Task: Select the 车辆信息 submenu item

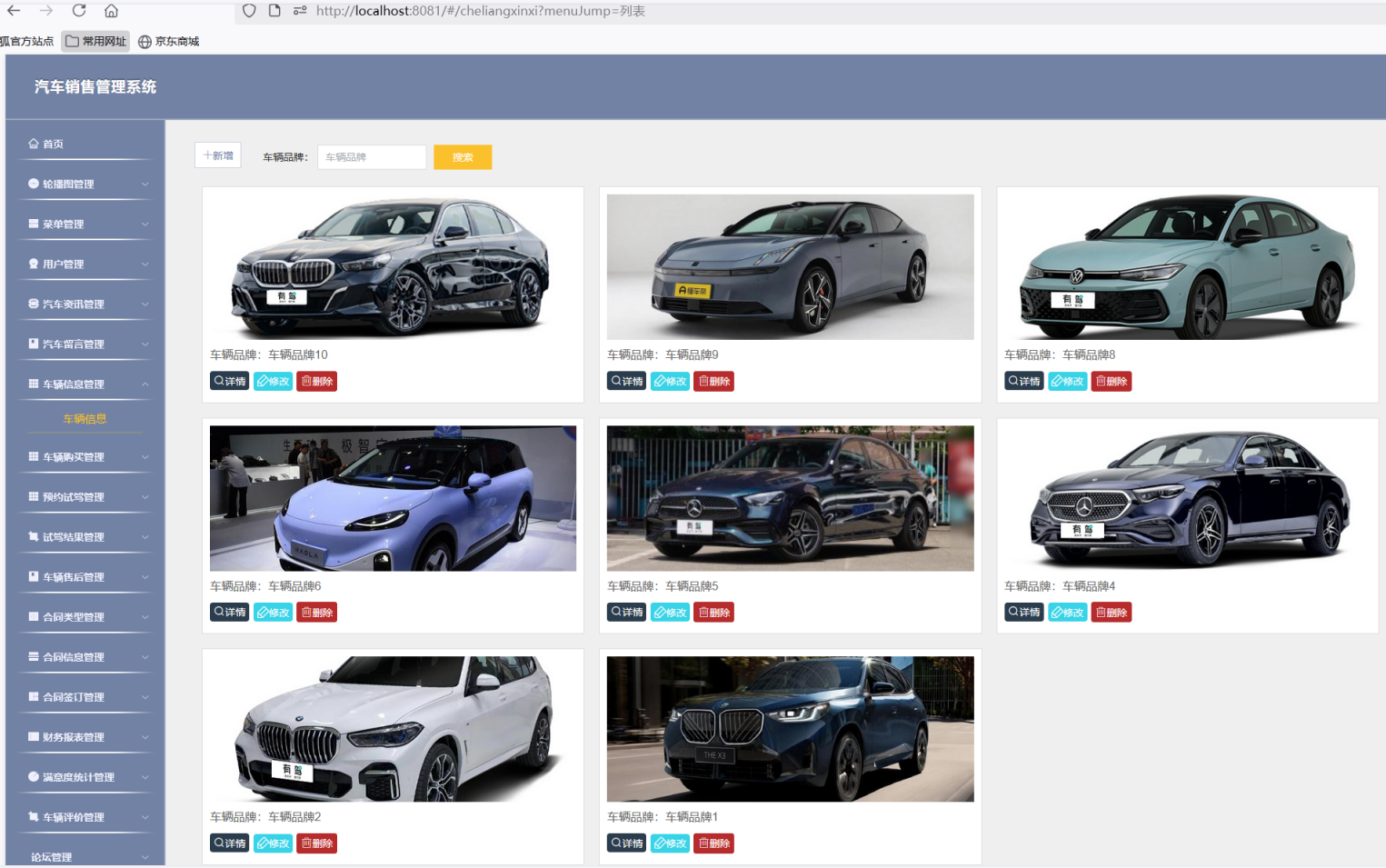Action: coord(85,419)
